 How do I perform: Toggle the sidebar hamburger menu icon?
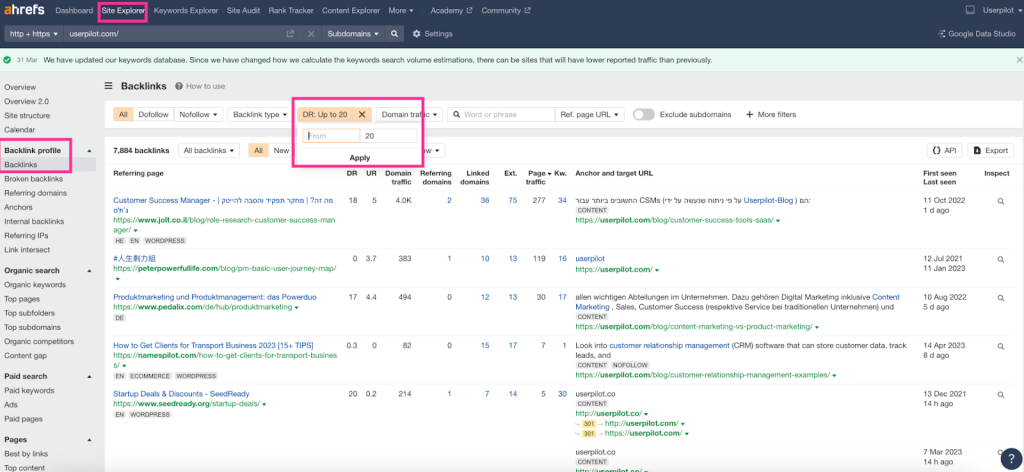[x=109, y=86]
